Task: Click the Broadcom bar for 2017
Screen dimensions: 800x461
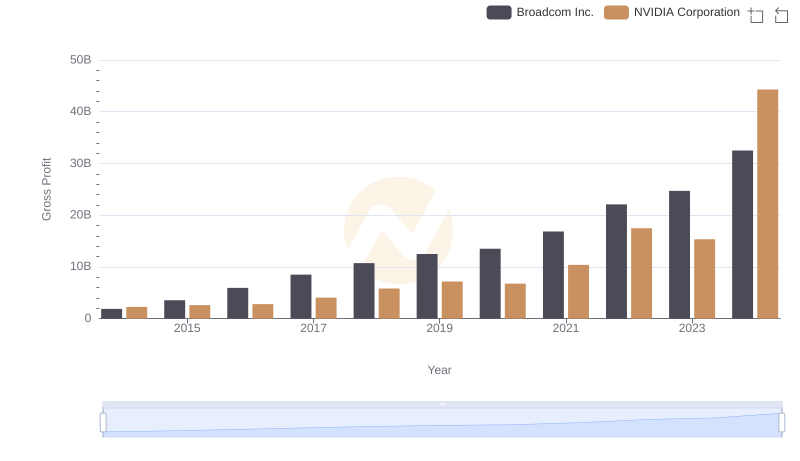Action: tap(301, 296)
